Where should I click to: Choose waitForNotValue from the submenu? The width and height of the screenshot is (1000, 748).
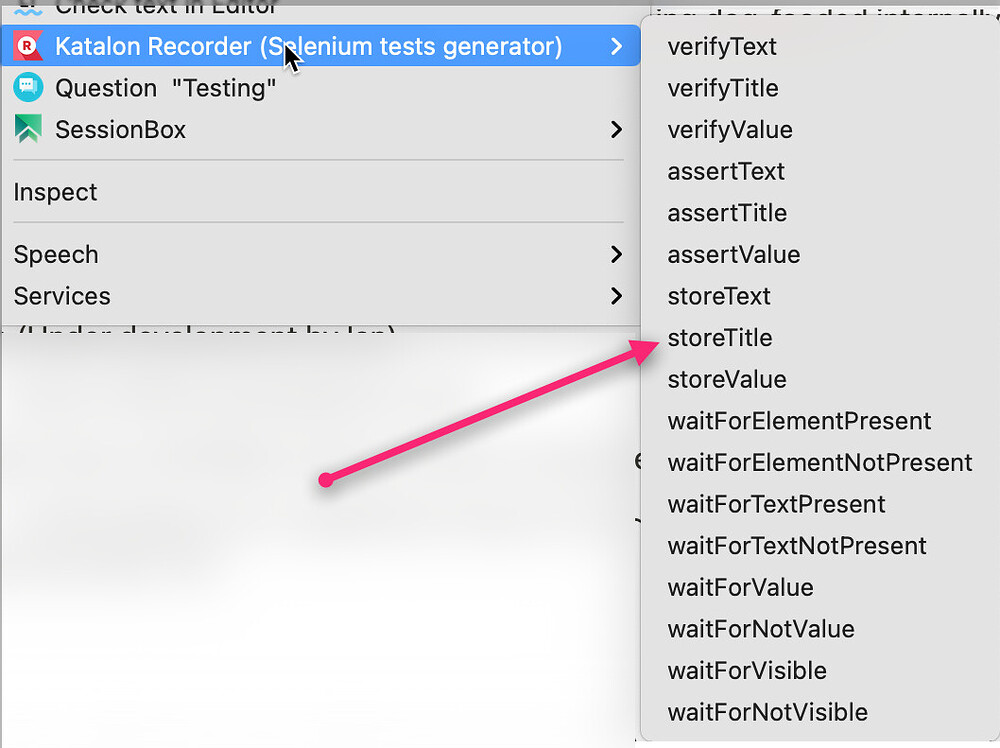(x=760, y=629)
